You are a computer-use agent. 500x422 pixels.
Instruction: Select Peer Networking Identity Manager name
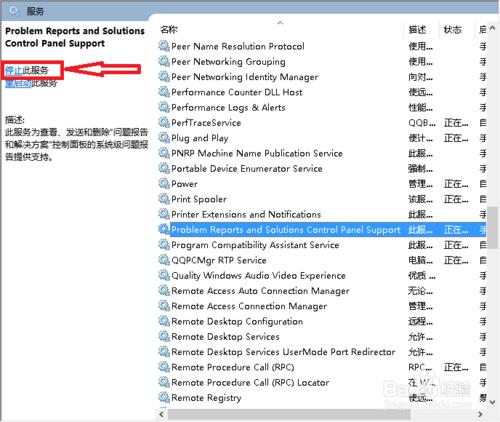(244, 77)
